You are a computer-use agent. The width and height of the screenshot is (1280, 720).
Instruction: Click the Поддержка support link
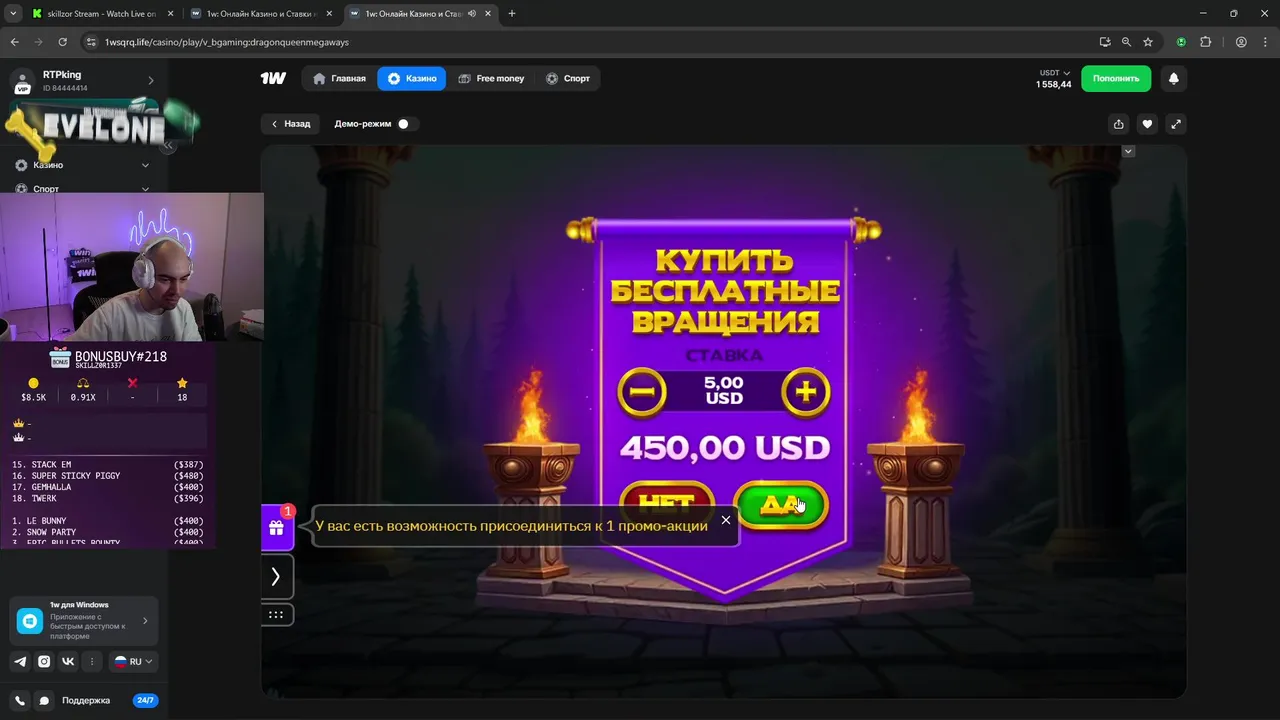click(86, 701)
